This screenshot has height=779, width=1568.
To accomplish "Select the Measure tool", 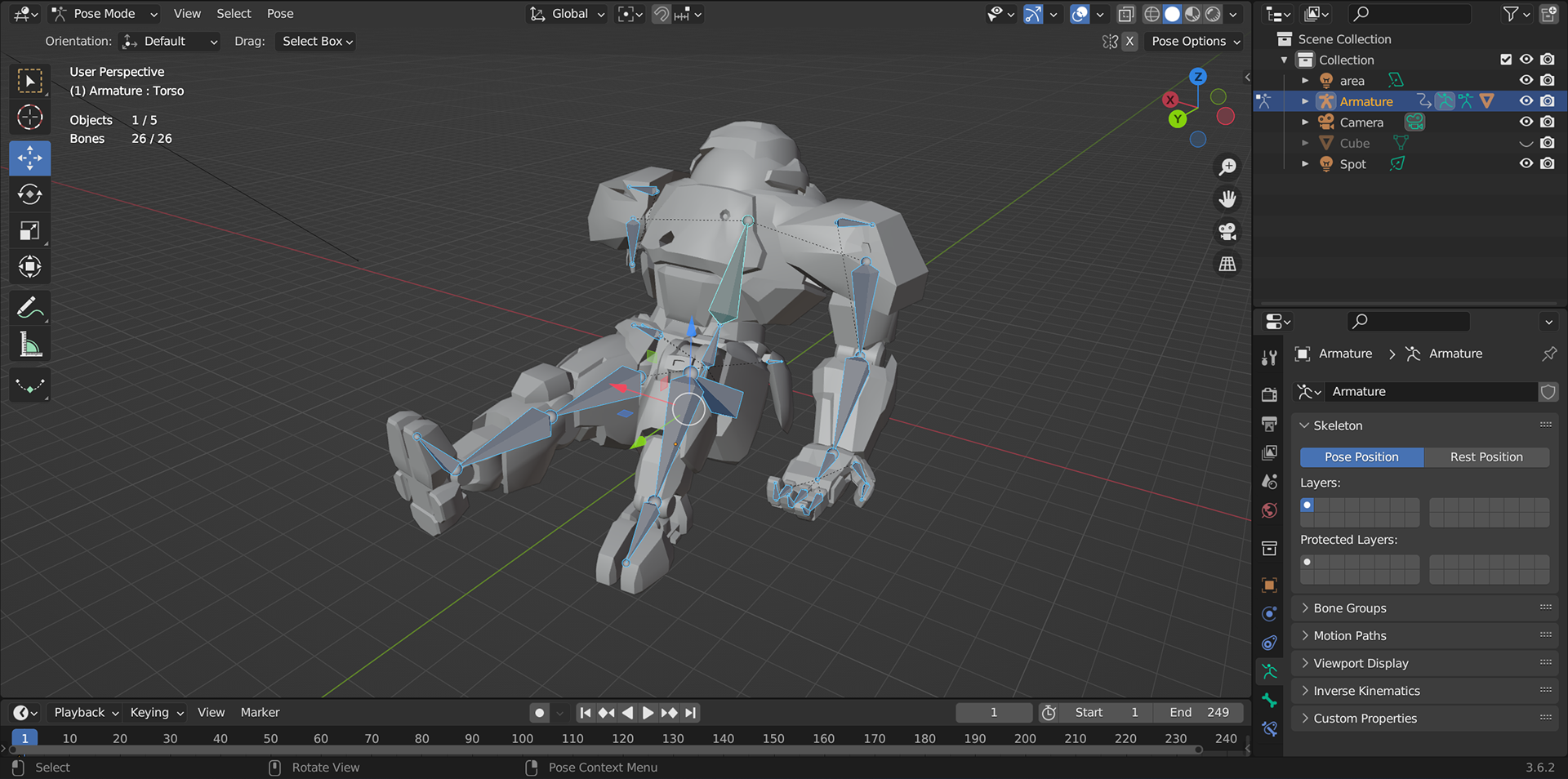I will tap(30, 345).
